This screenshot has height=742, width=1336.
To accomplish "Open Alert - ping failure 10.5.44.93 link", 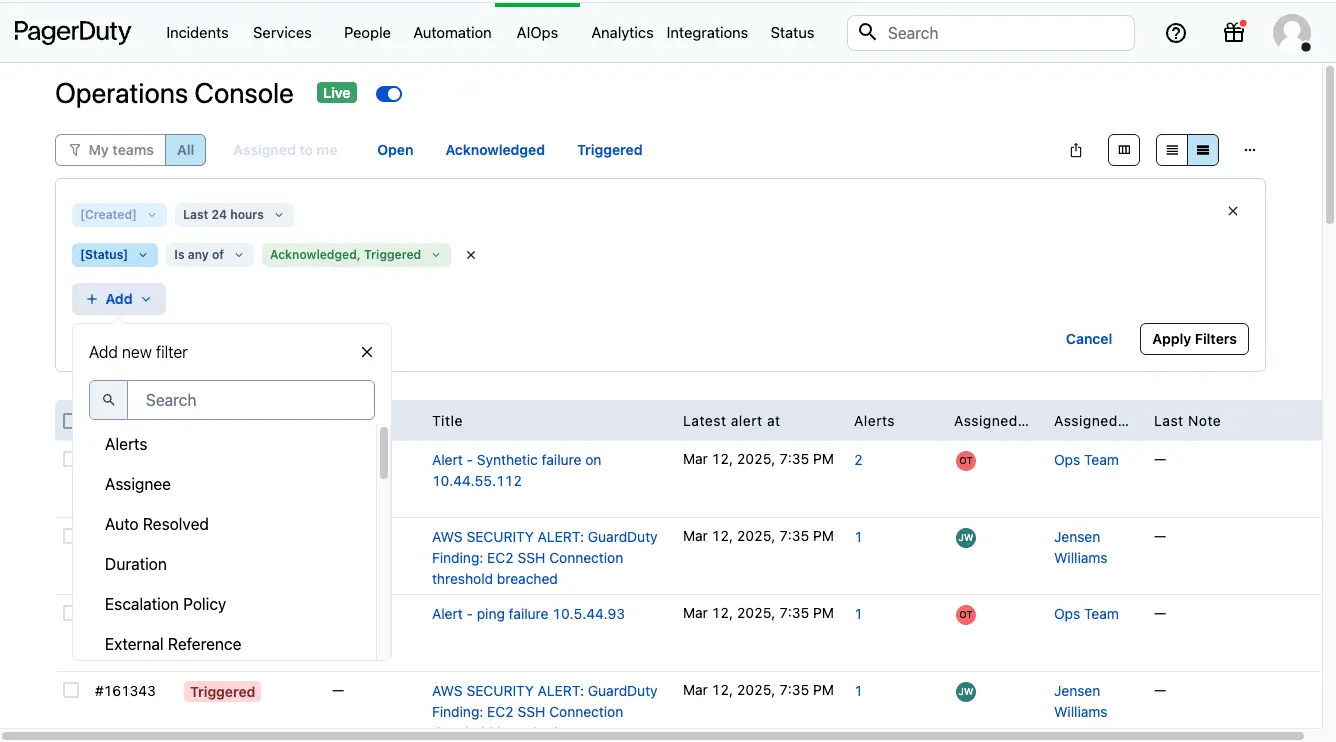I will 528,614.
